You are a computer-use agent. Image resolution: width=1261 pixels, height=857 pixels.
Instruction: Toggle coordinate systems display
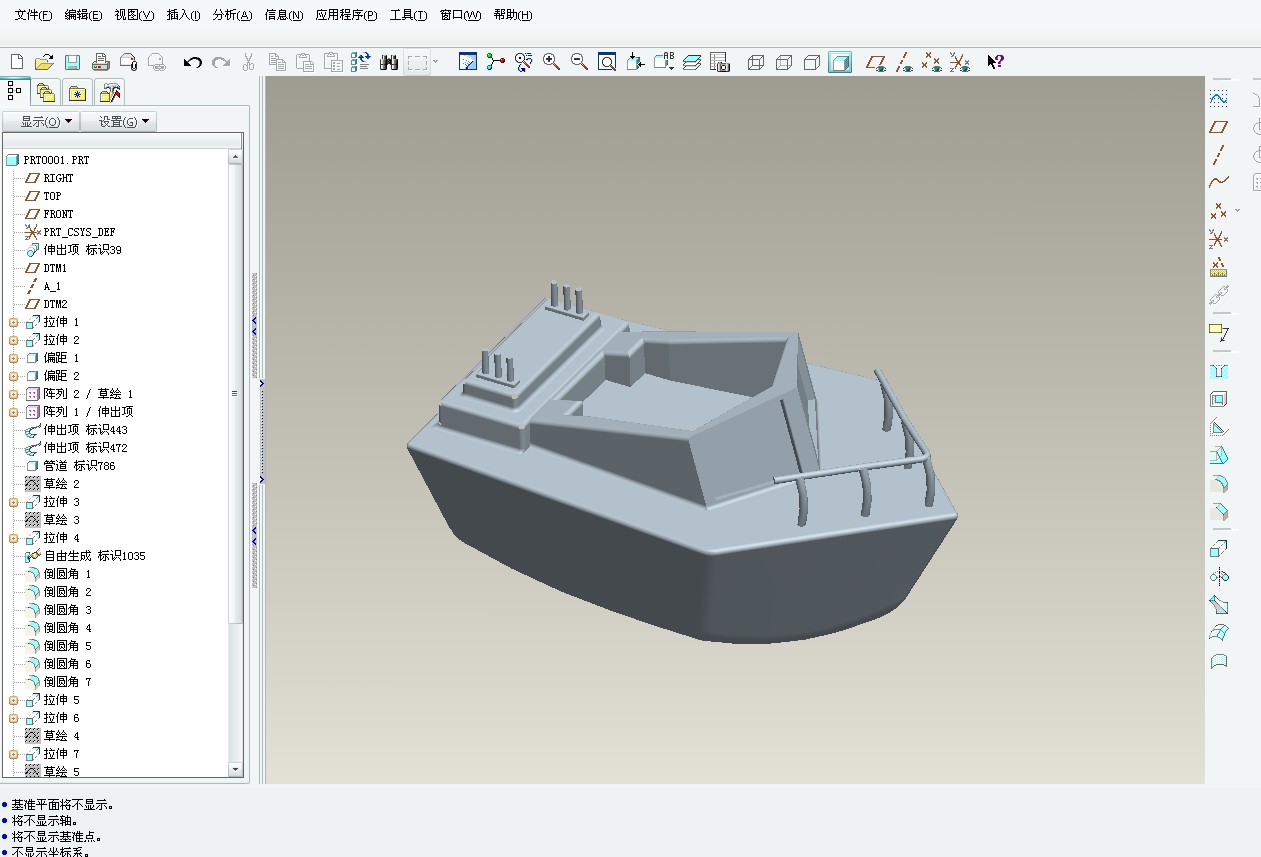coord(960,62)
